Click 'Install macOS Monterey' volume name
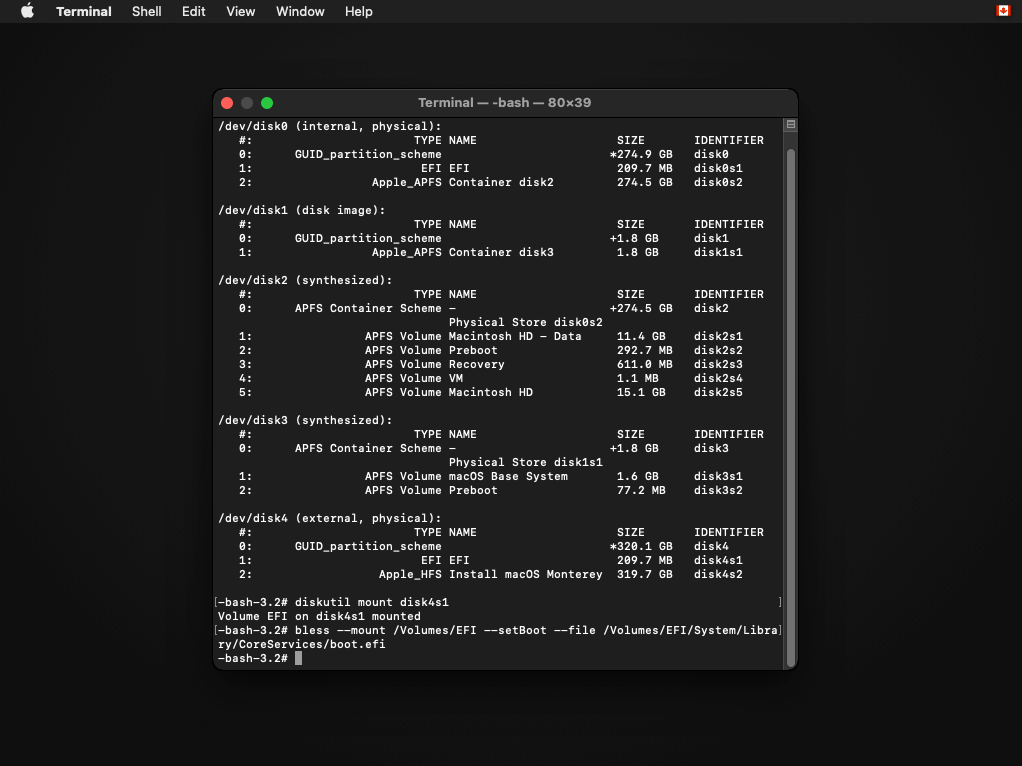1022x766 pixels. click(x=525, y=574)
